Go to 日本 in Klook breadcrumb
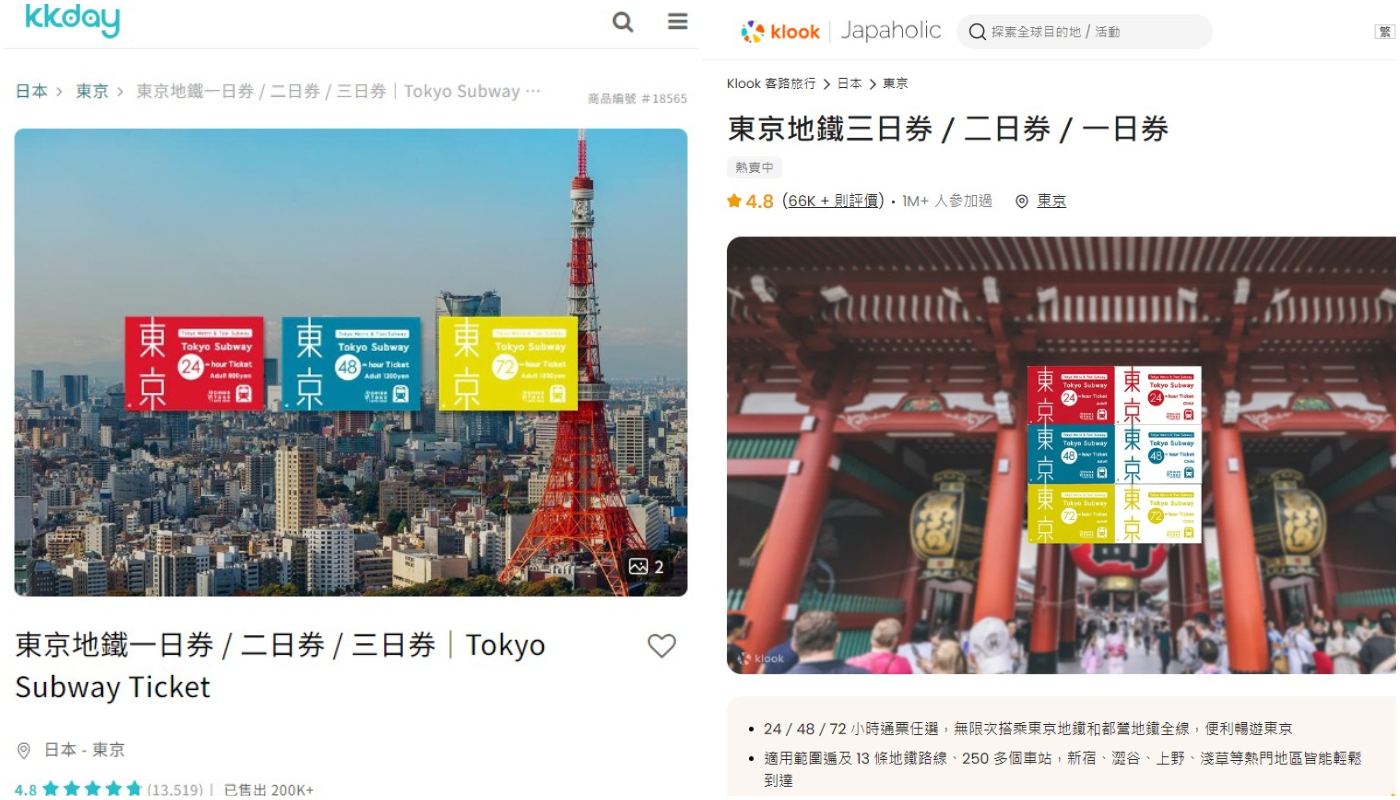This screenshot has height=800, width=1400. click(849, 84)
